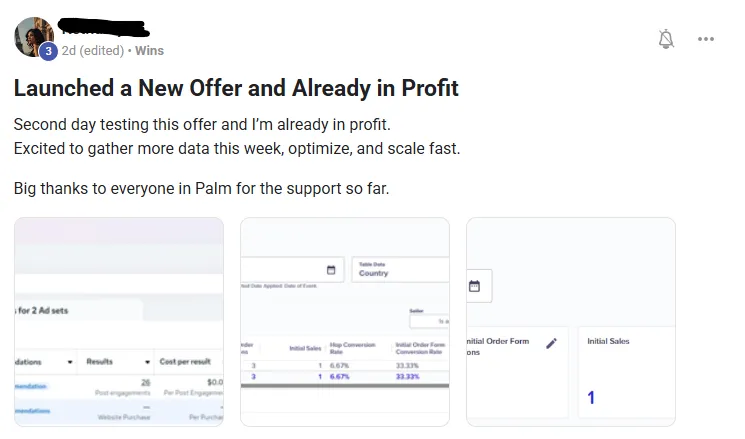This screenshot has width=745, height=439.
Task: Expand the dropdown arrow left of Results
Action: (x=70, y=361)
